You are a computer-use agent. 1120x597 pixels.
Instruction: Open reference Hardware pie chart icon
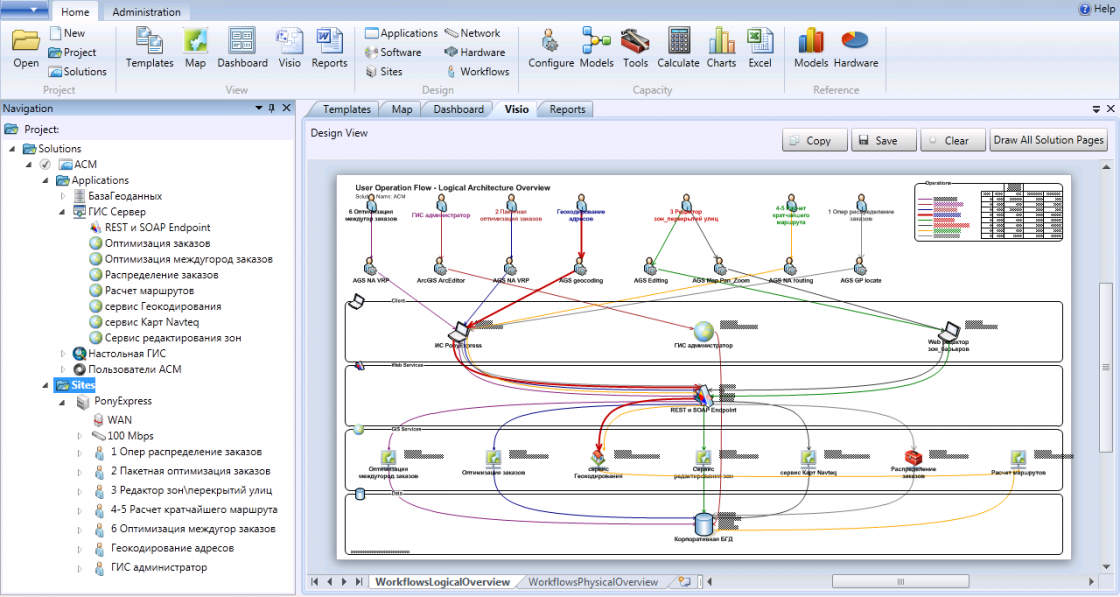856,49
